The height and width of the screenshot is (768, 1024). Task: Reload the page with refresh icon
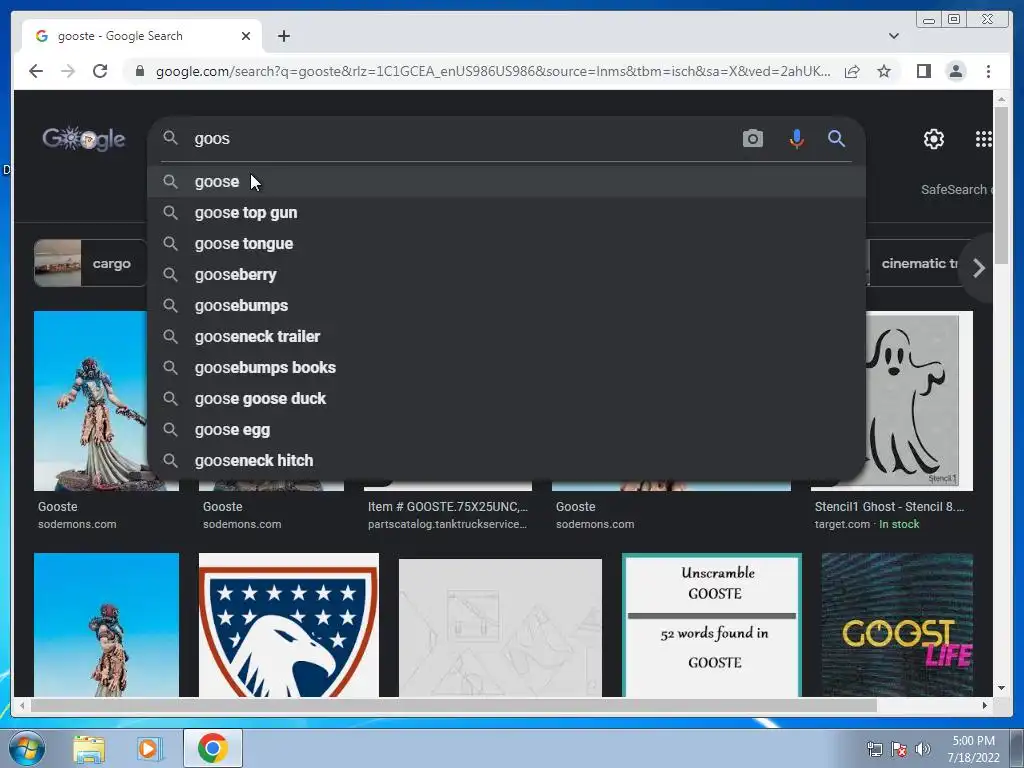point(100,71)
